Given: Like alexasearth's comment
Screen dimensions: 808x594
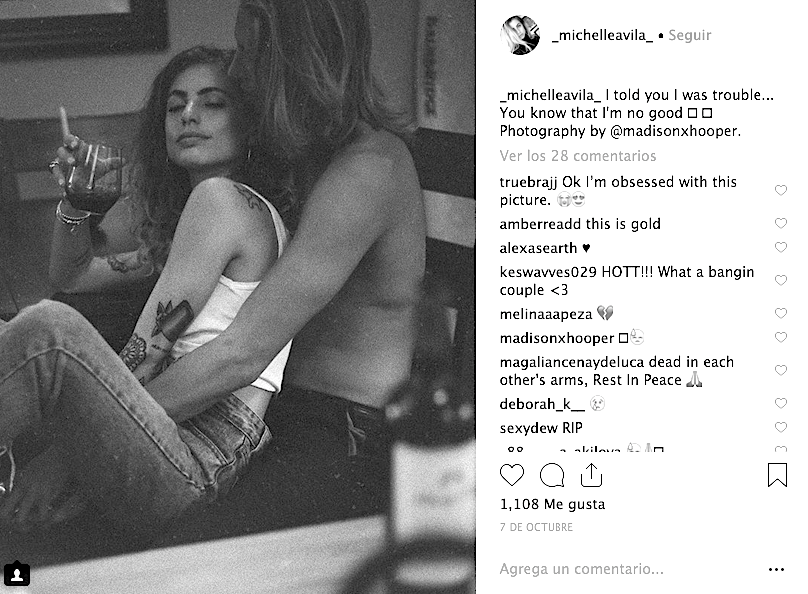Looking at the screenshot, I should (781, 248).
